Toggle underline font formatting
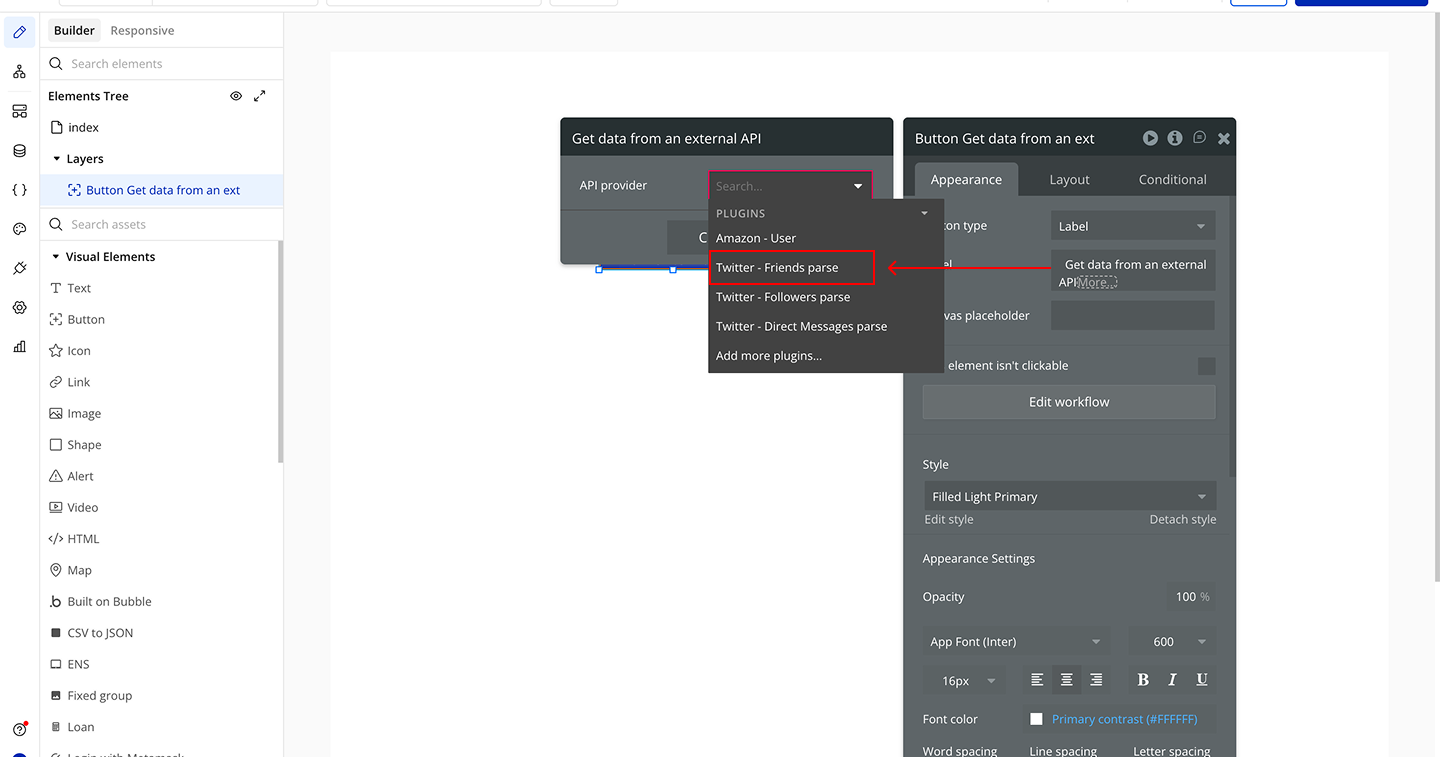Image resolution: width=1440 pixels, height=757 pixels. coord(1202,680)
